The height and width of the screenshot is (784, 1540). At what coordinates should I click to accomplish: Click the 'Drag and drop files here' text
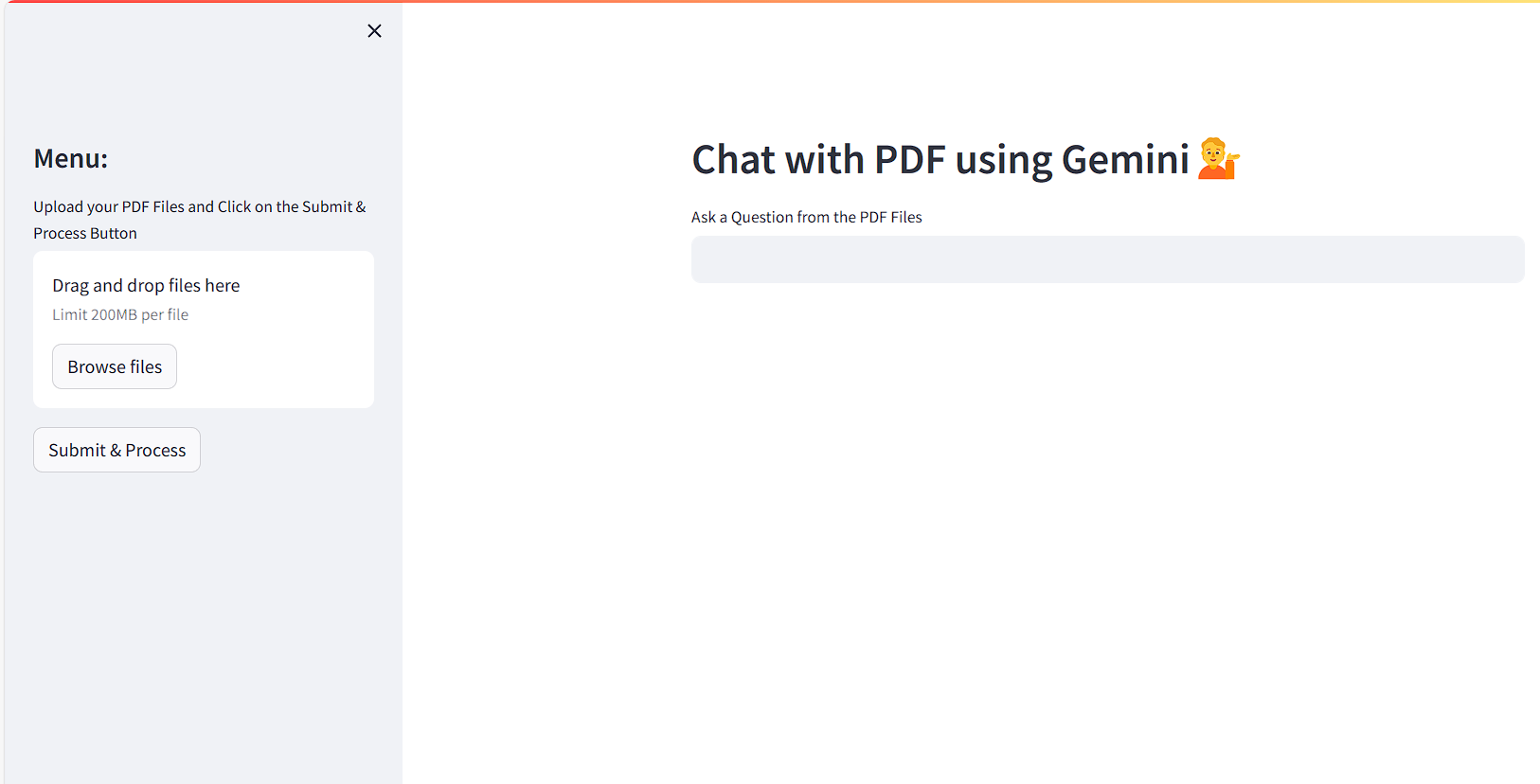tap(146, 285)
